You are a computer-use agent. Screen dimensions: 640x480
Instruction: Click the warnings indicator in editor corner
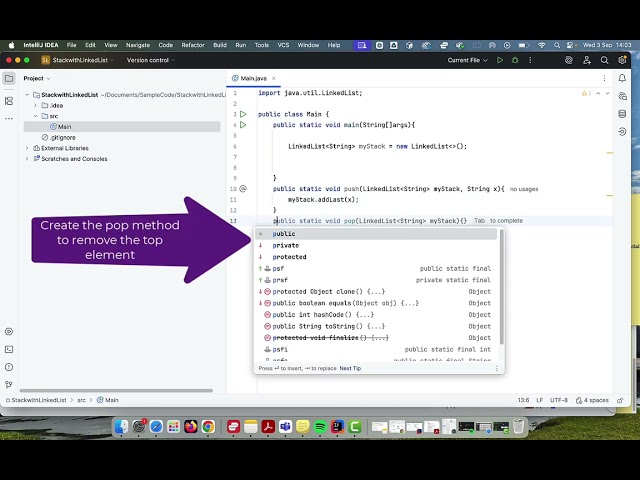pos(587,93)
